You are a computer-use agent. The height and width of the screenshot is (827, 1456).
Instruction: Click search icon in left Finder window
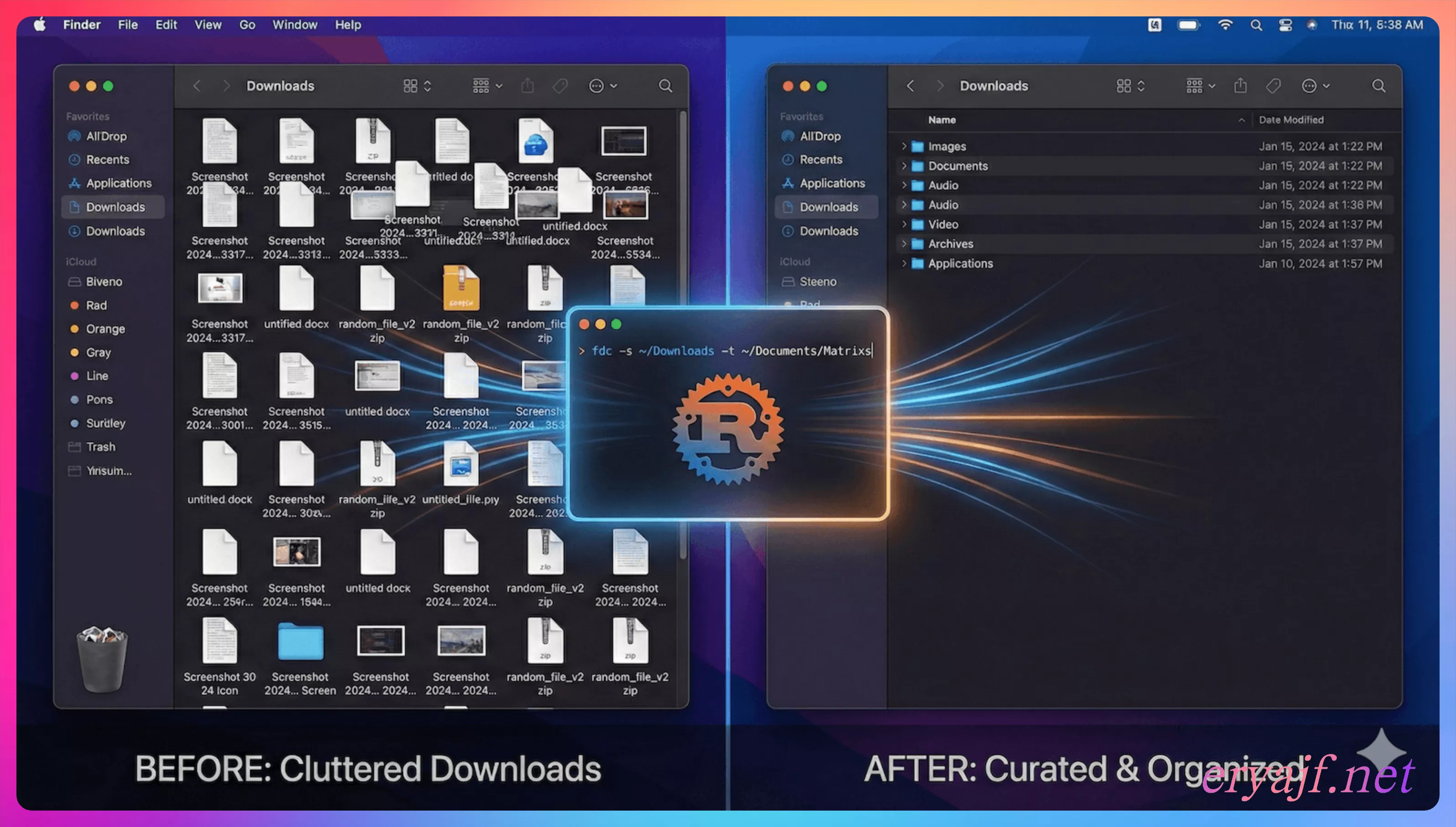pyautogui.click(x=665, y=86)
